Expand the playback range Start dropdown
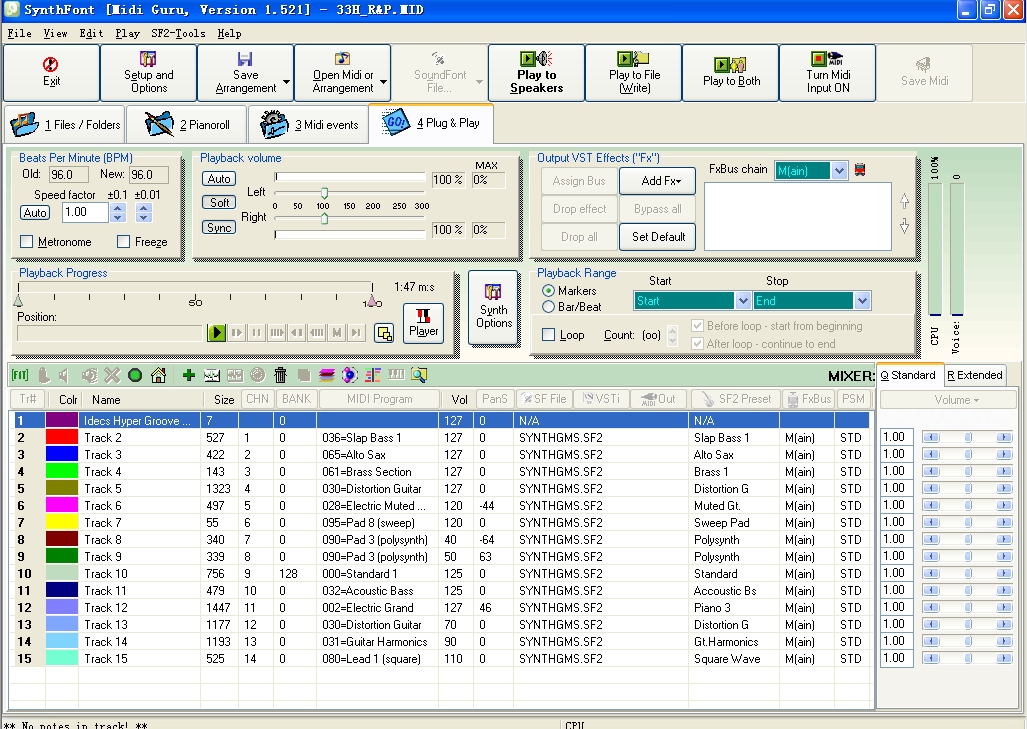This screenshot has height=729, width=1027. coord(742,301)
